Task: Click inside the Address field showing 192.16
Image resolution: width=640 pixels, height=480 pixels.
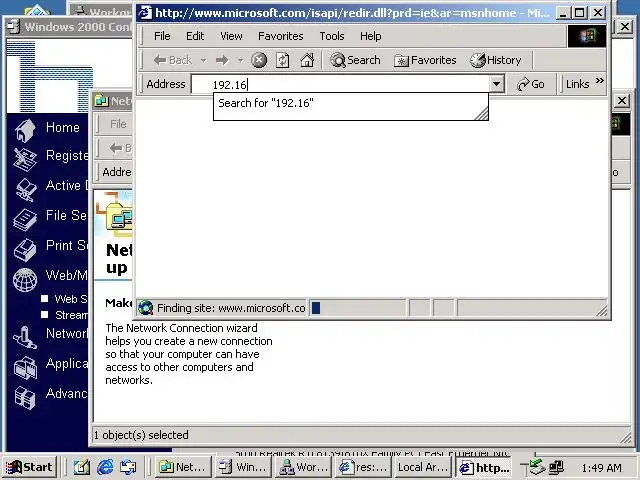Action: 341,84
